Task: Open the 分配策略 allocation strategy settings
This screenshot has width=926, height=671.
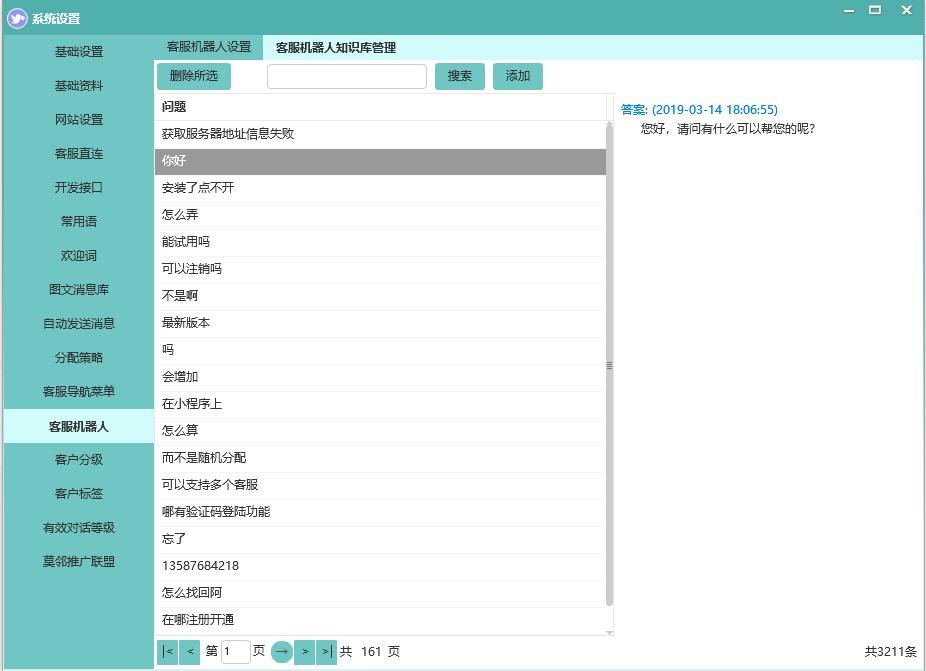Action: pyautogui.click(x=80, y=357)
